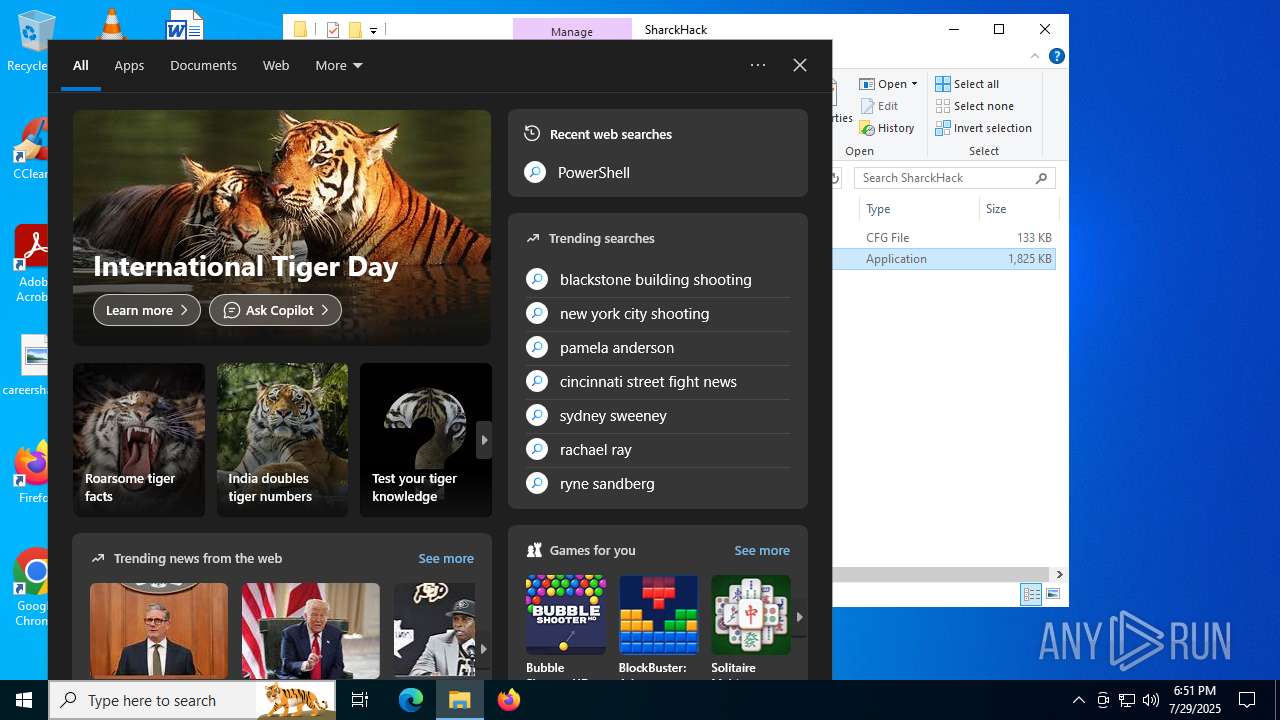
Task: Click Learn more about International Tiger Day
Action: click(147, 310)
